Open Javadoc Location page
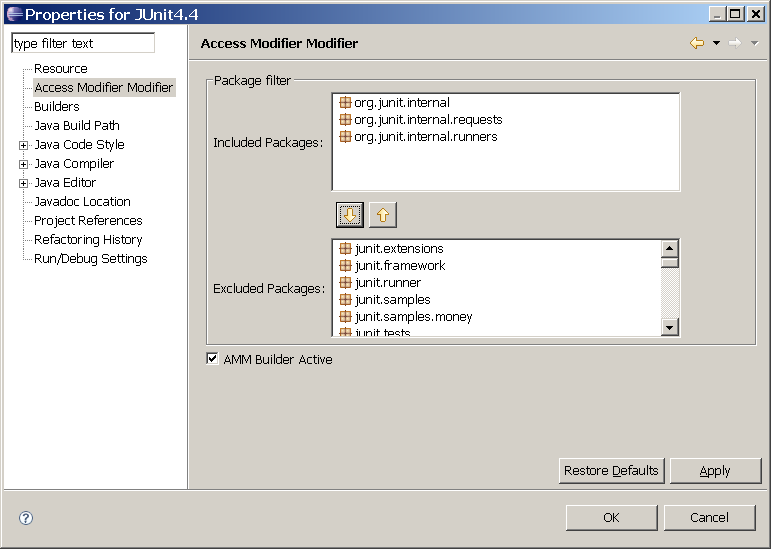 82,202
